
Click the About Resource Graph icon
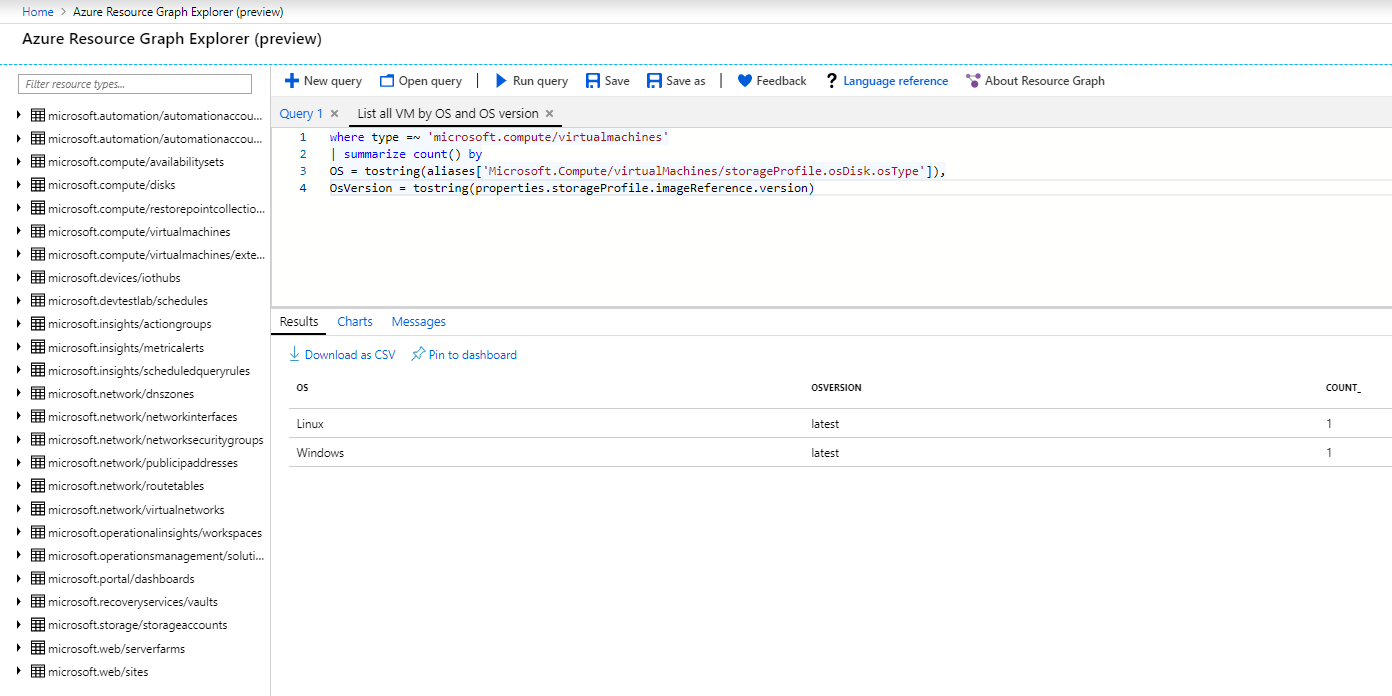(x=973, y=81)
